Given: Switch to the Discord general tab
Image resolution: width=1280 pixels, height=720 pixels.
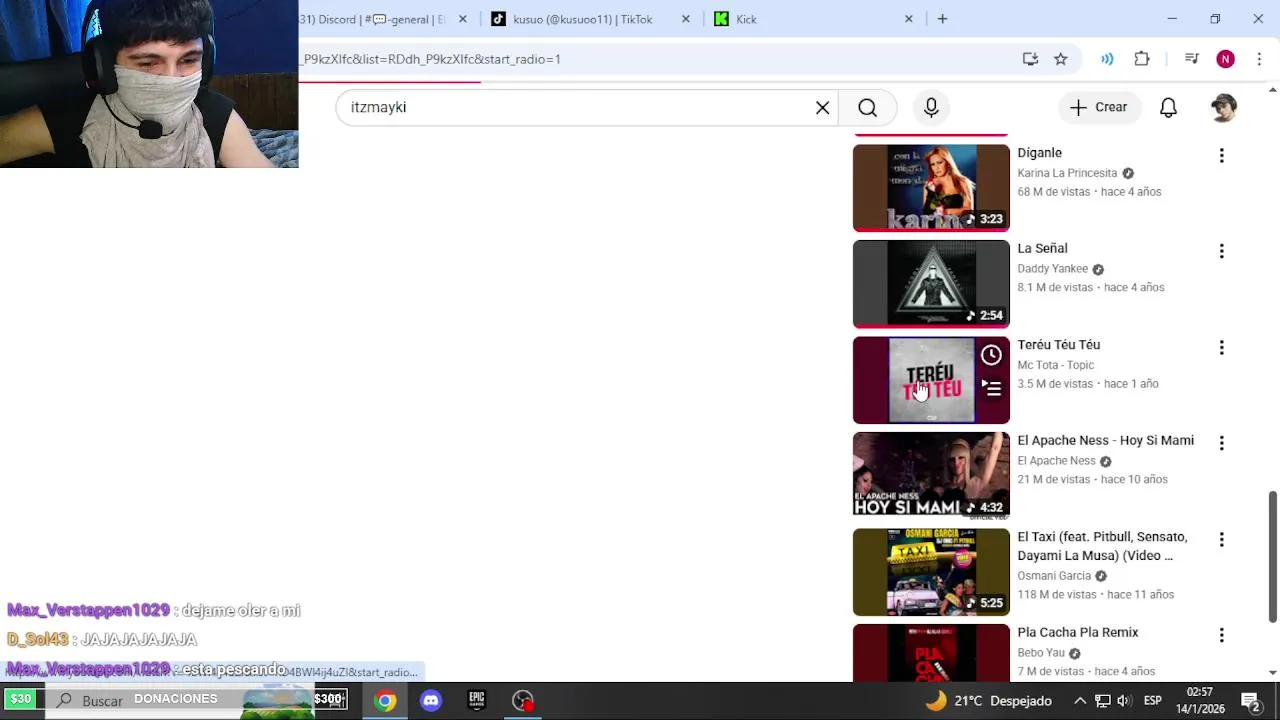Looking at the screenshot, I should (x=375, y=19).
